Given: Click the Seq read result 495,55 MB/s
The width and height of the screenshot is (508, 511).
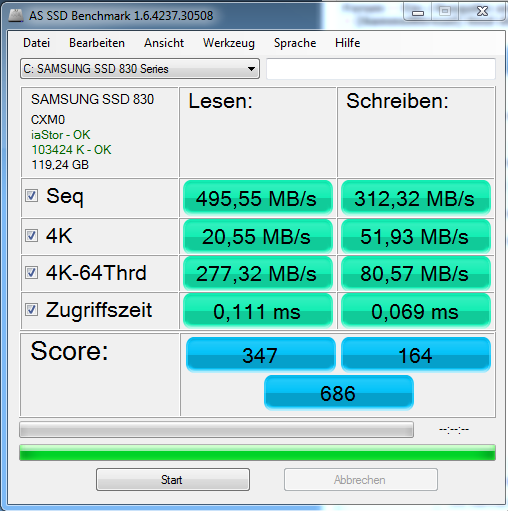Looking at the screenshot, I should tap(258, 198).
